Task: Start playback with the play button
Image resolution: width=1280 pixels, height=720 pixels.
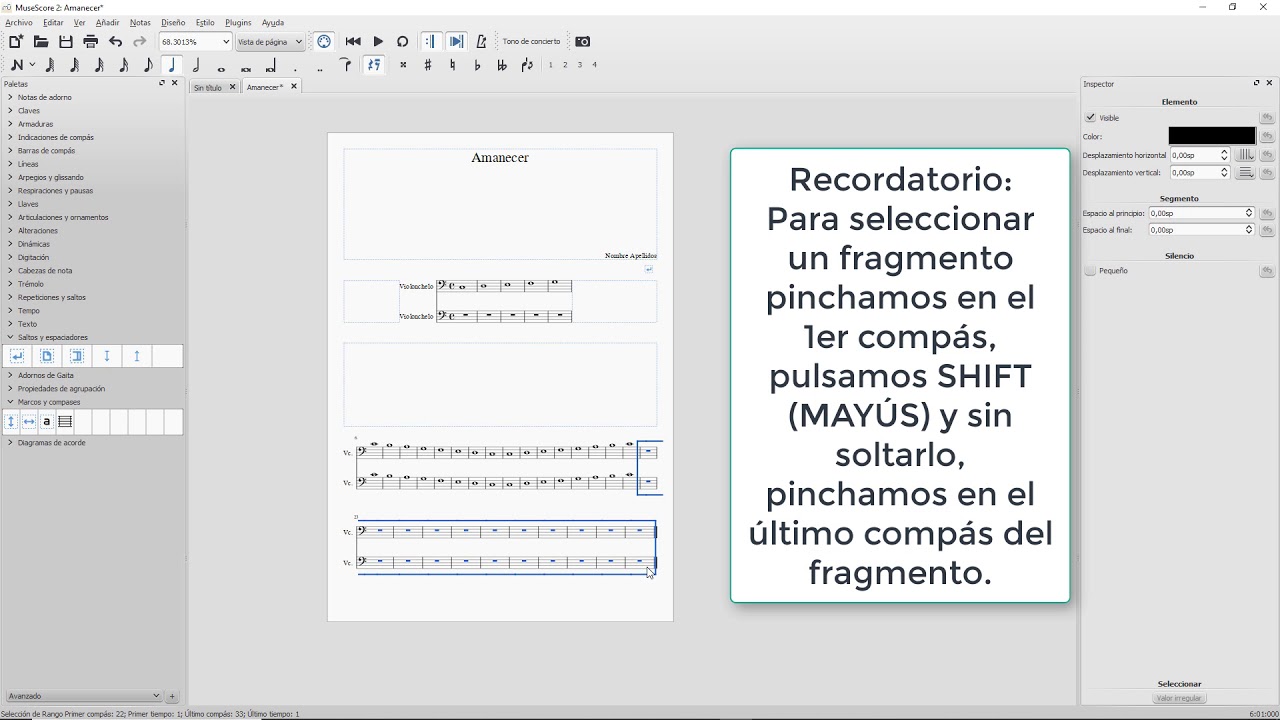Action: 378,42
